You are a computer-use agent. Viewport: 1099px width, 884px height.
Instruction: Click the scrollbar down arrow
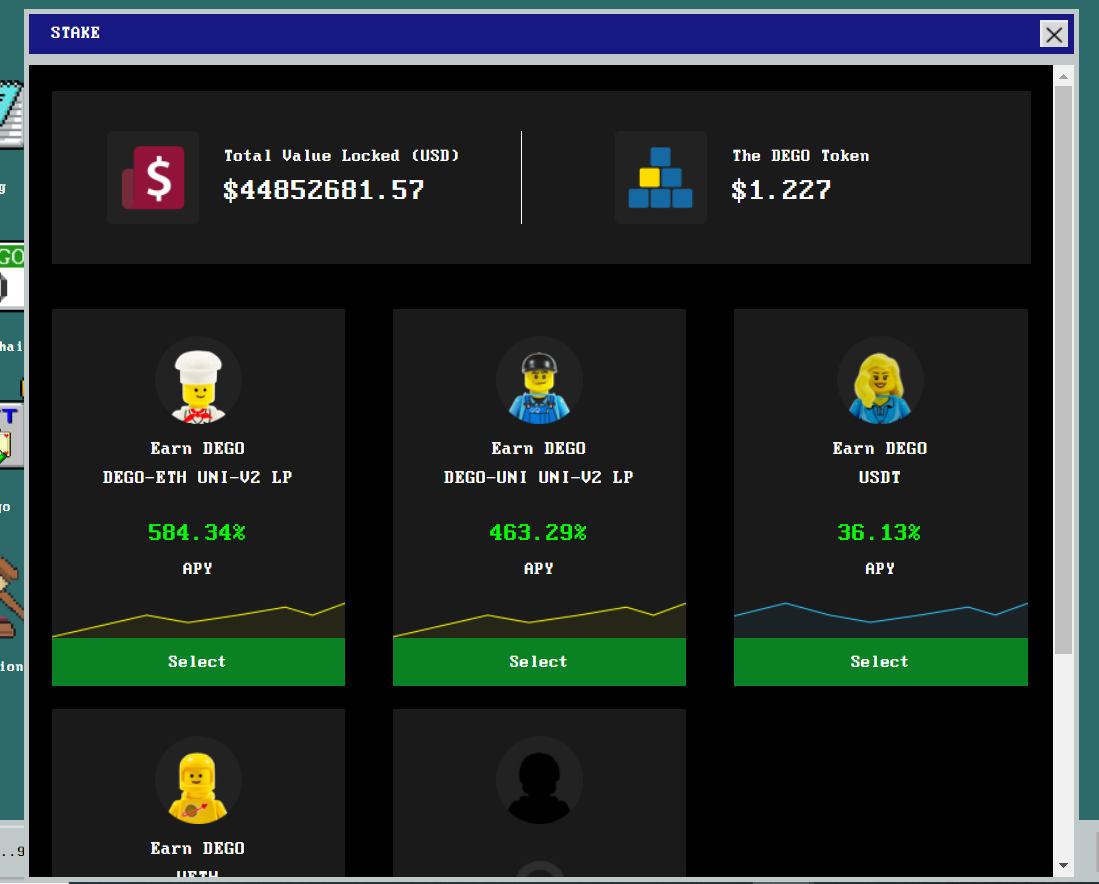pyautogui.click(x=1063, y=866)
